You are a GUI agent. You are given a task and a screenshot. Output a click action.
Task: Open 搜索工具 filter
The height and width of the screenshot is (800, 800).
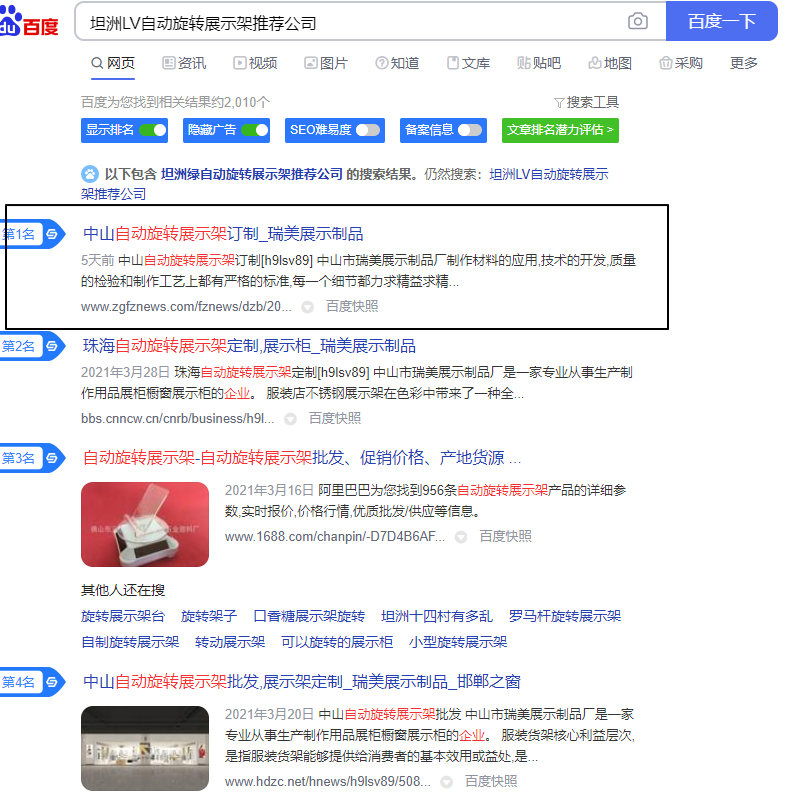pos(587,103)
